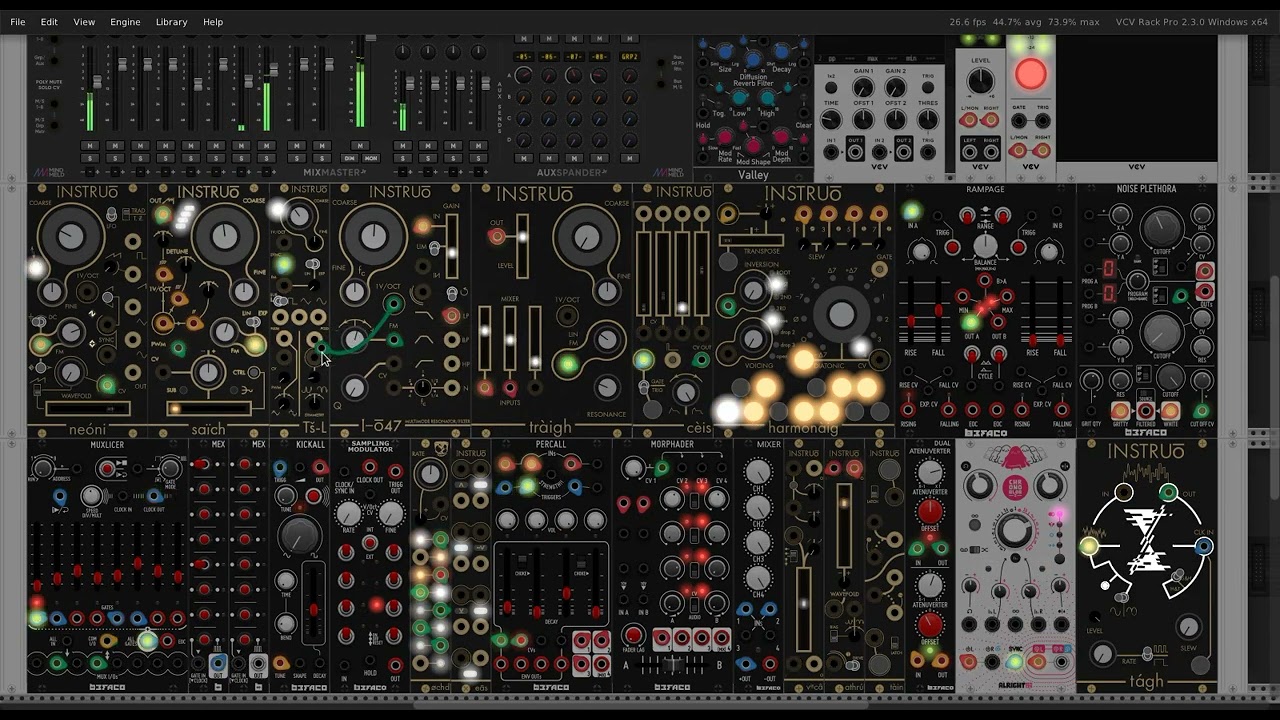Mute the MixMaster master output
Image resolution: width=1280 pixels, height=720 pixels.
(360, 146)
